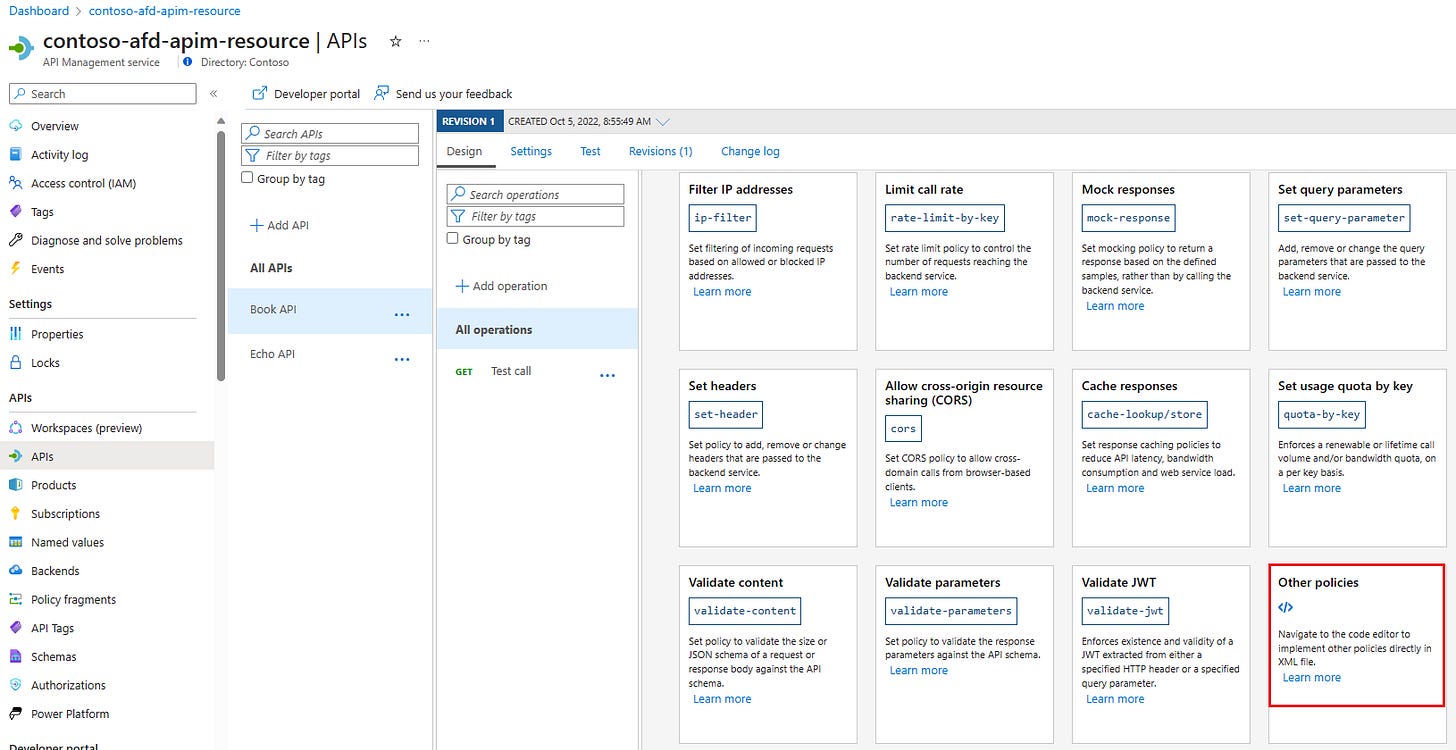Expand the revision created-date dropdown chevron
Image resolution: width=1456 pixels, height=750 pixels.
662,121
